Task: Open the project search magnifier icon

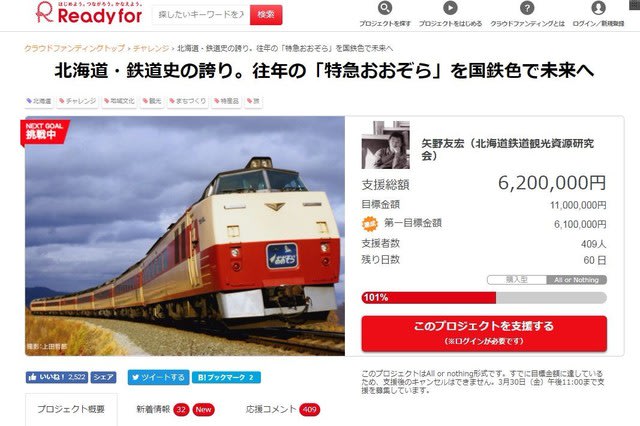Action: pos(384,8)
